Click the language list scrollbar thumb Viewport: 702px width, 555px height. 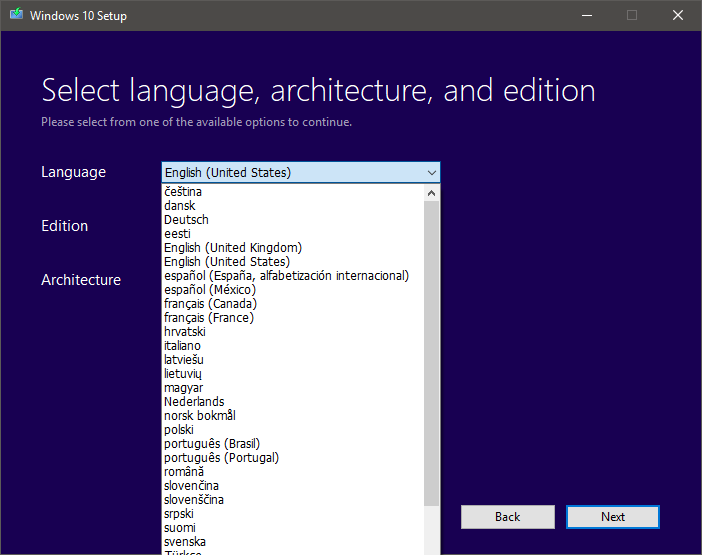coord(432,354)
